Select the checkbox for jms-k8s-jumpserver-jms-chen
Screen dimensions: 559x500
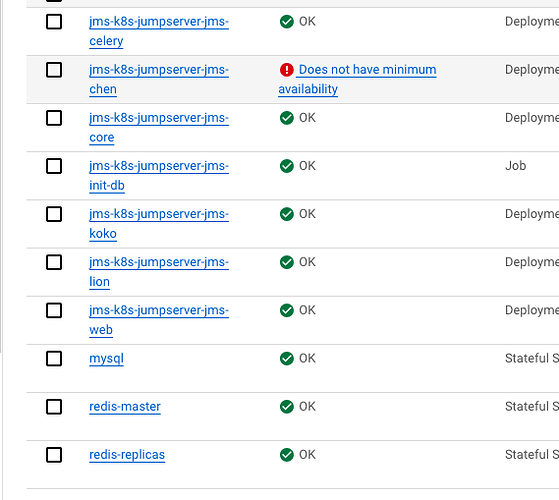(x=54, y=70)
